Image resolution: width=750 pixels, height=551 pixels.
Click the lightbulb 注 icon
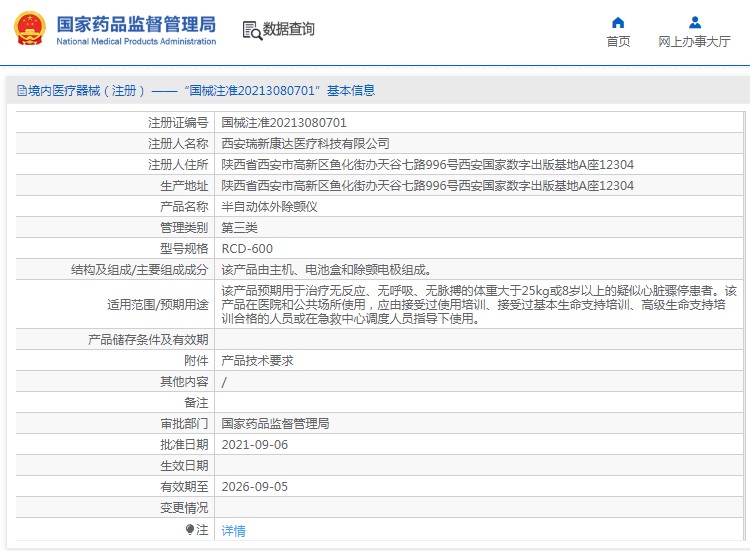190,529
